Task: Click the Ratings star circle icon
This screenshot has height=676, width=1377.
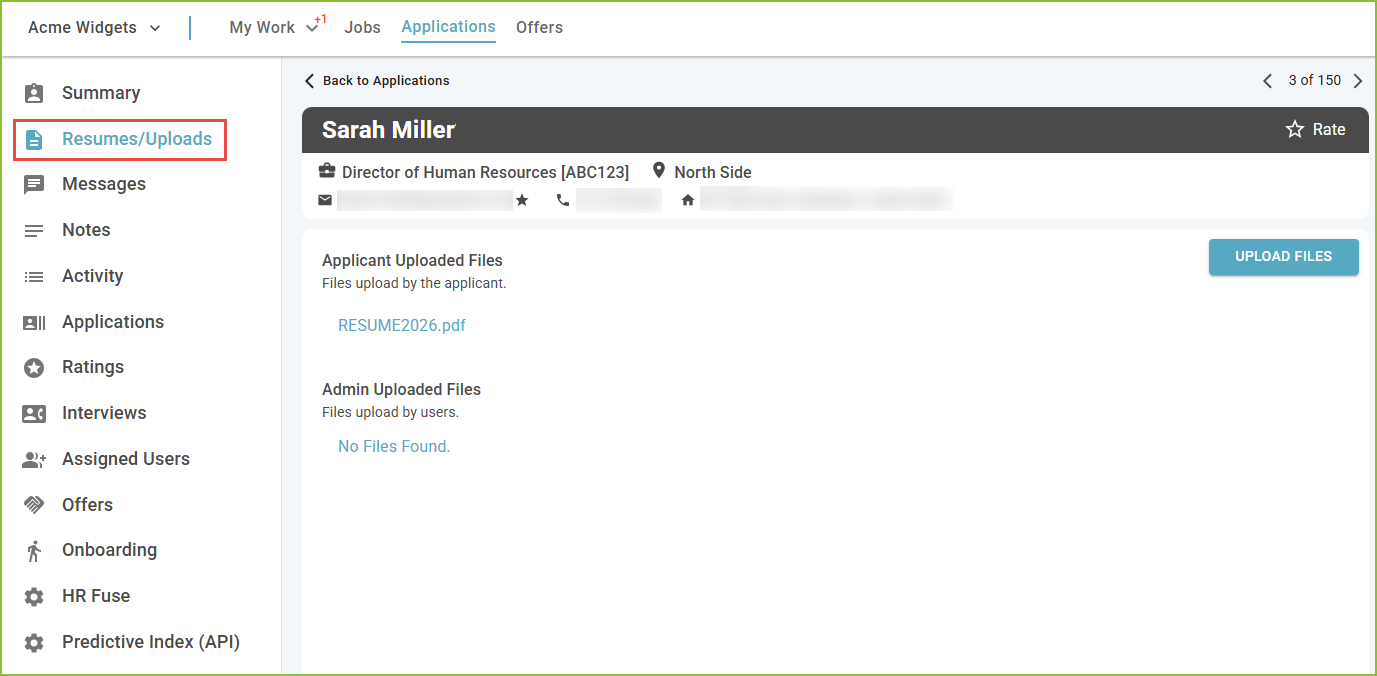Action: coord(34,368)
